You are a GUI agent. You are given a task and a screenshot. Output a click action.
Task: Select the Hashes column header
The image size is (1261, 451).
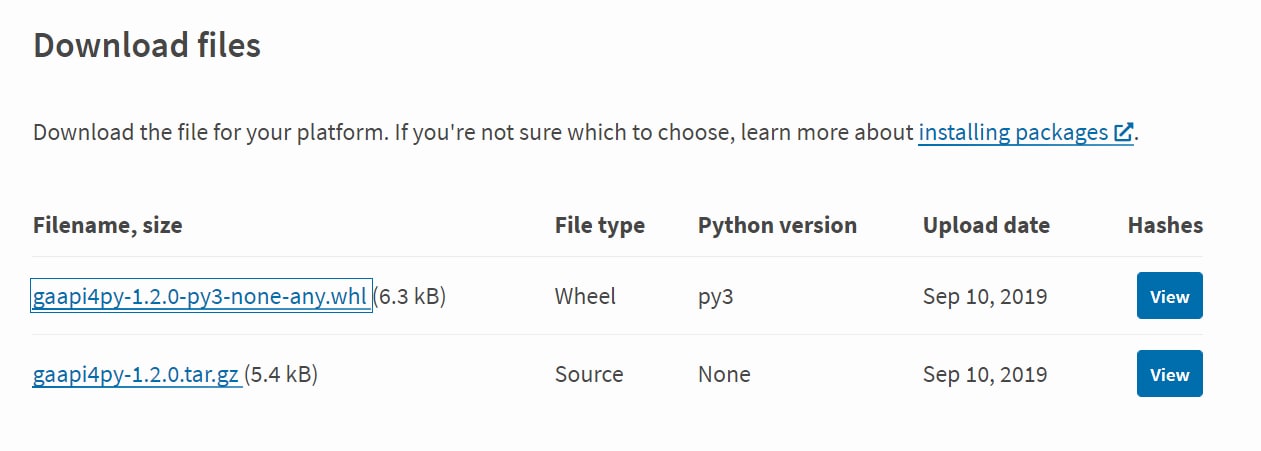pyautogui.click(x=1165, y=226)
